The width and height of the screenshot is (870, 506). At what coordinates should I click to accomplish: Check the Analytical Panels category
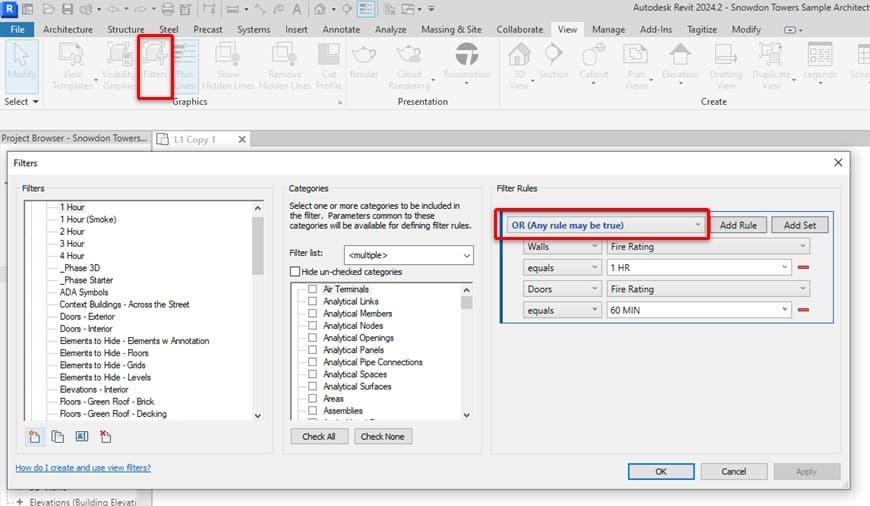(312, 350)
